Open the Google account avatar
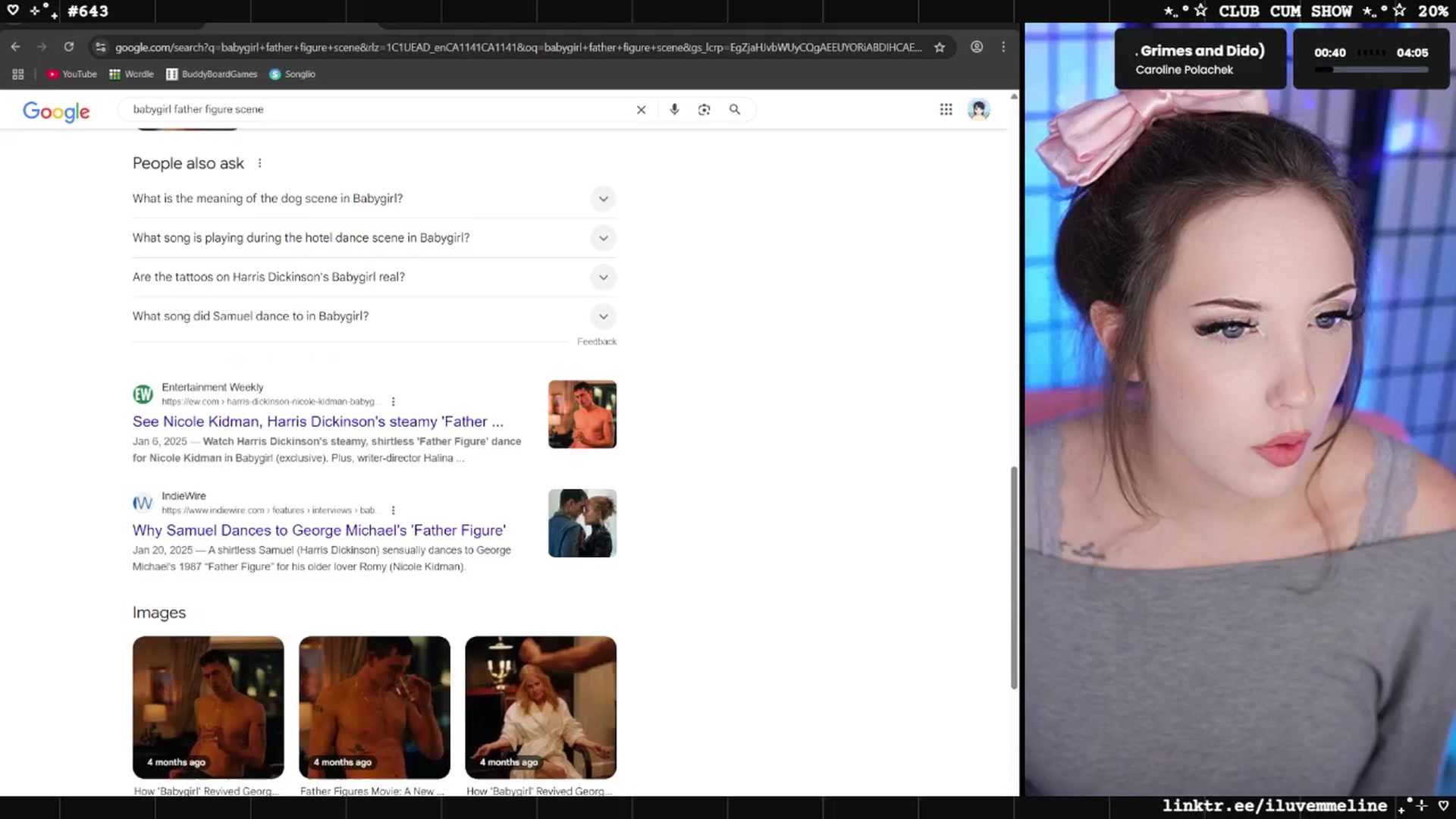 click(979, 110)
